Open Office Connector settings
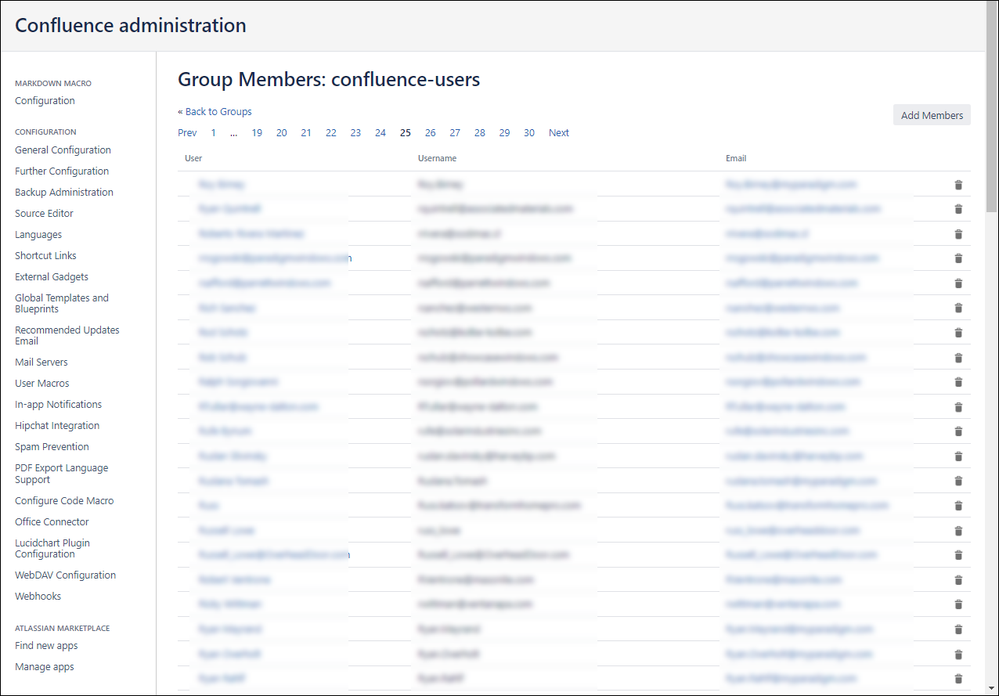 click(52, 522)
